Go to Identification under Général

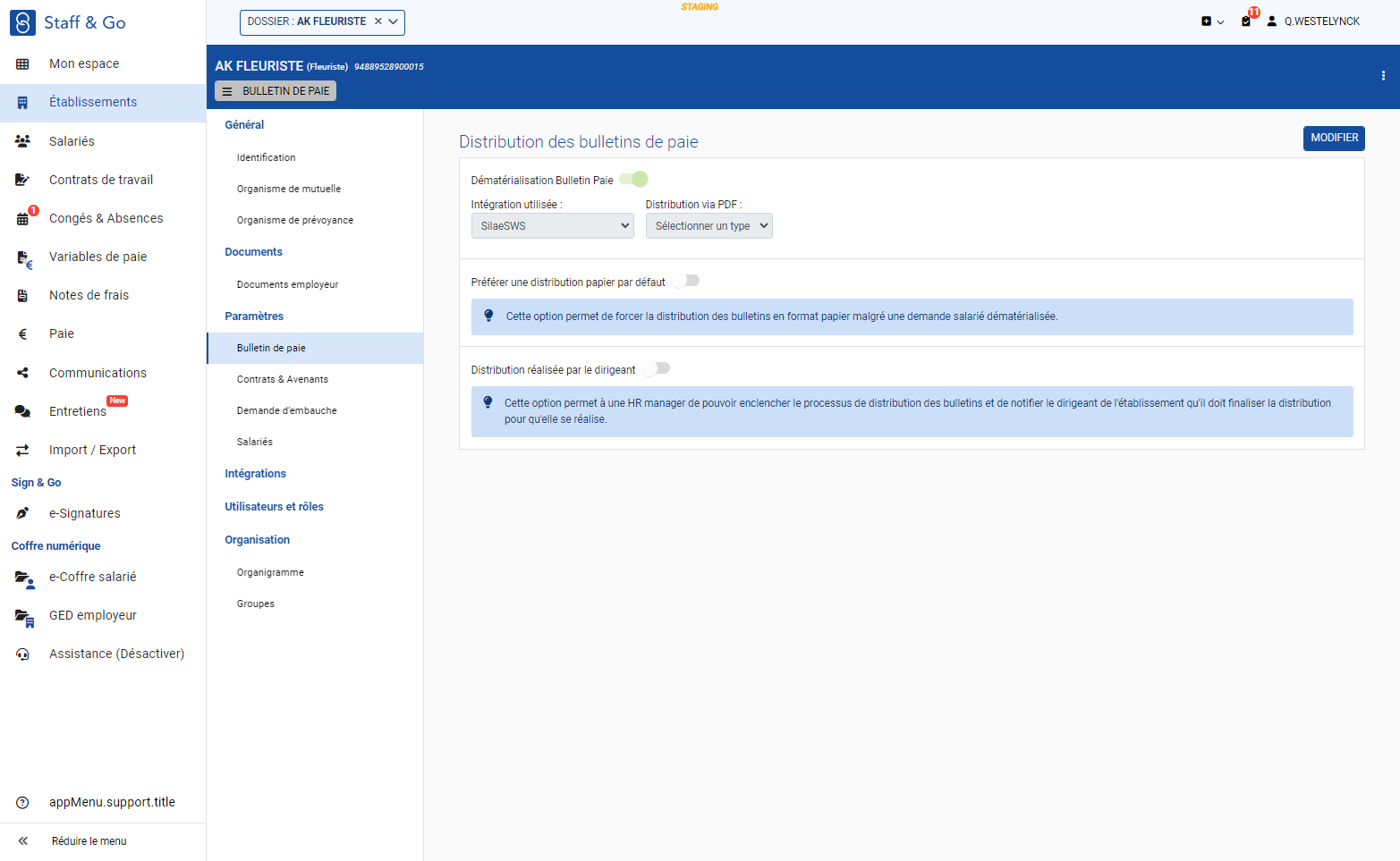[x=267, y=157]
